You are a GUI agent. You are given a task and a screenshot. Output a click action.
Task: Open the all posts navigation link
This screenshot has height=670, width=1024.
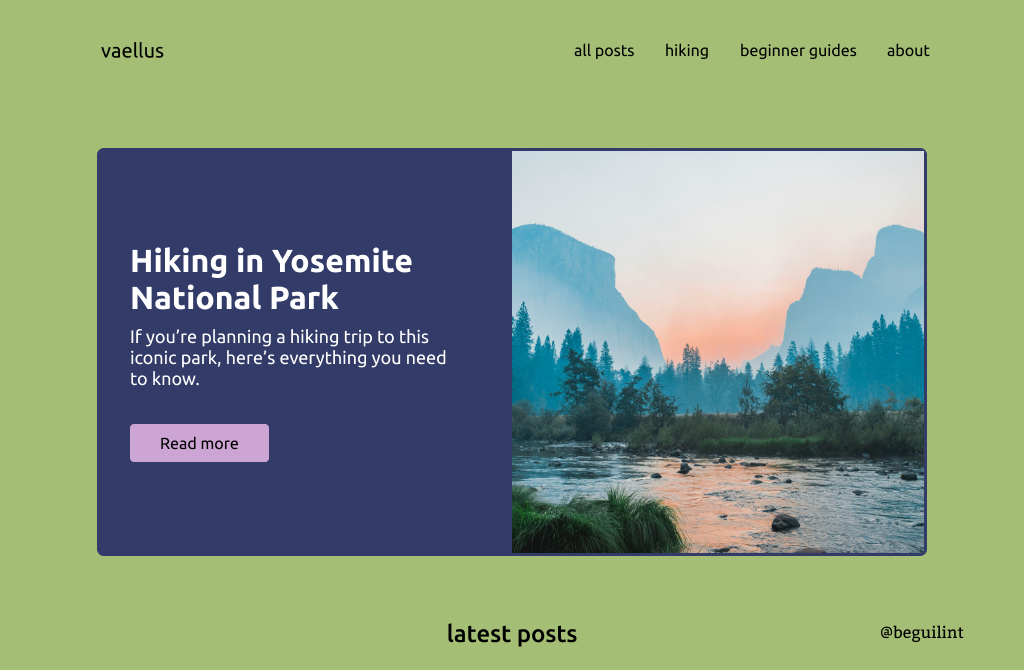[604, 51]
